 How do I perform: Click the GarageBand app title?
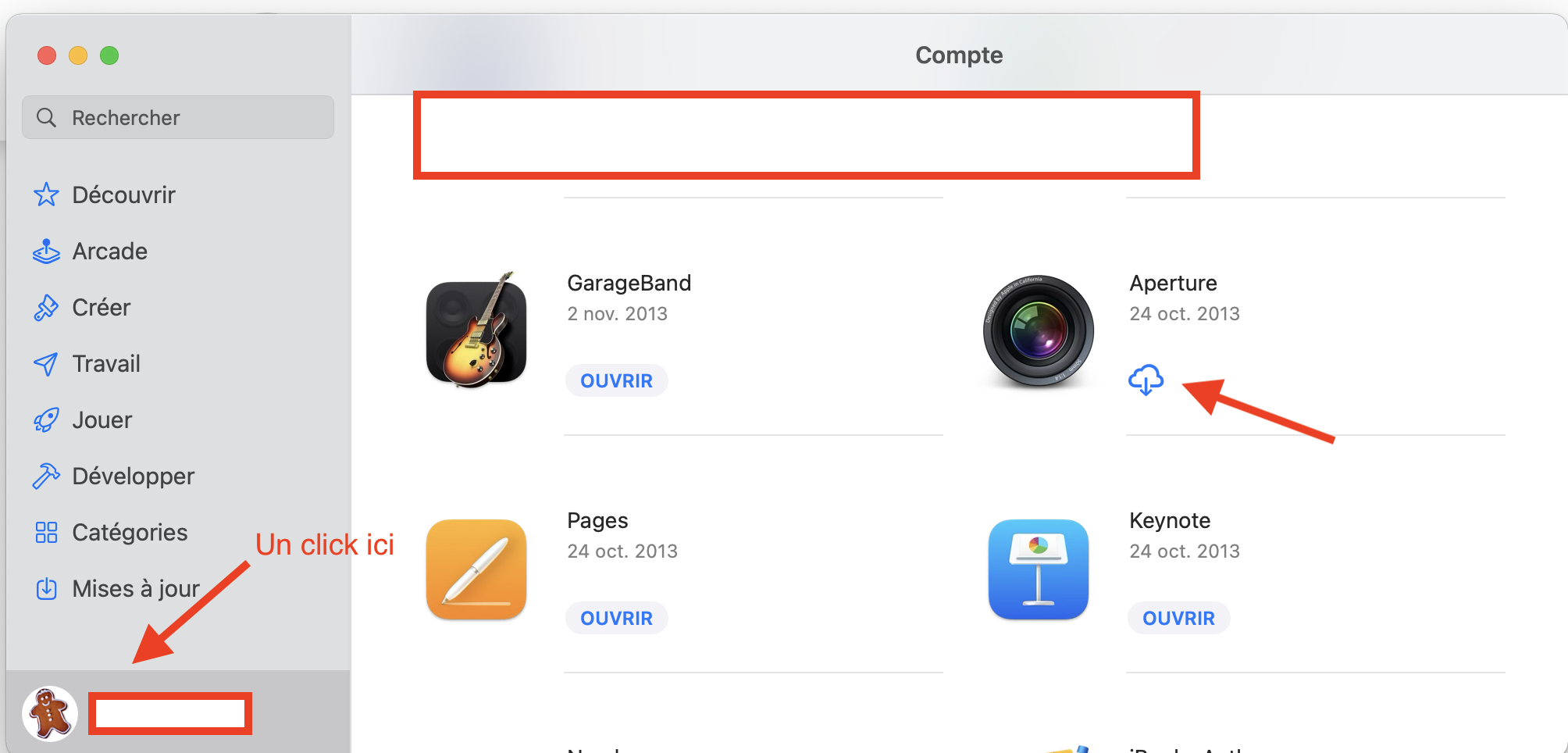pos(629,283)
